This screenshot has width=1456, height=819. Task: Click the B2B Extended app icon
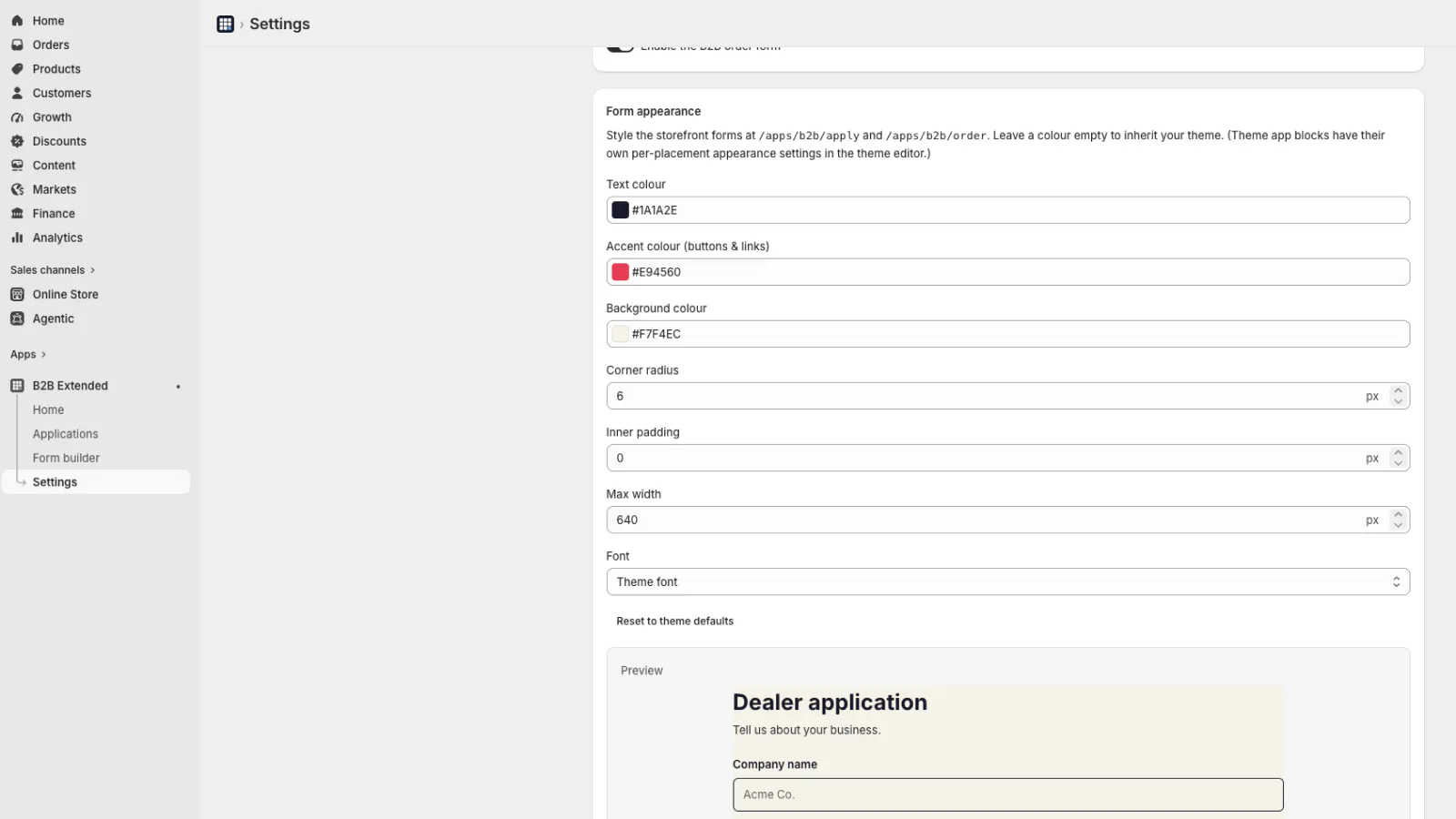[x=17, y=386]
